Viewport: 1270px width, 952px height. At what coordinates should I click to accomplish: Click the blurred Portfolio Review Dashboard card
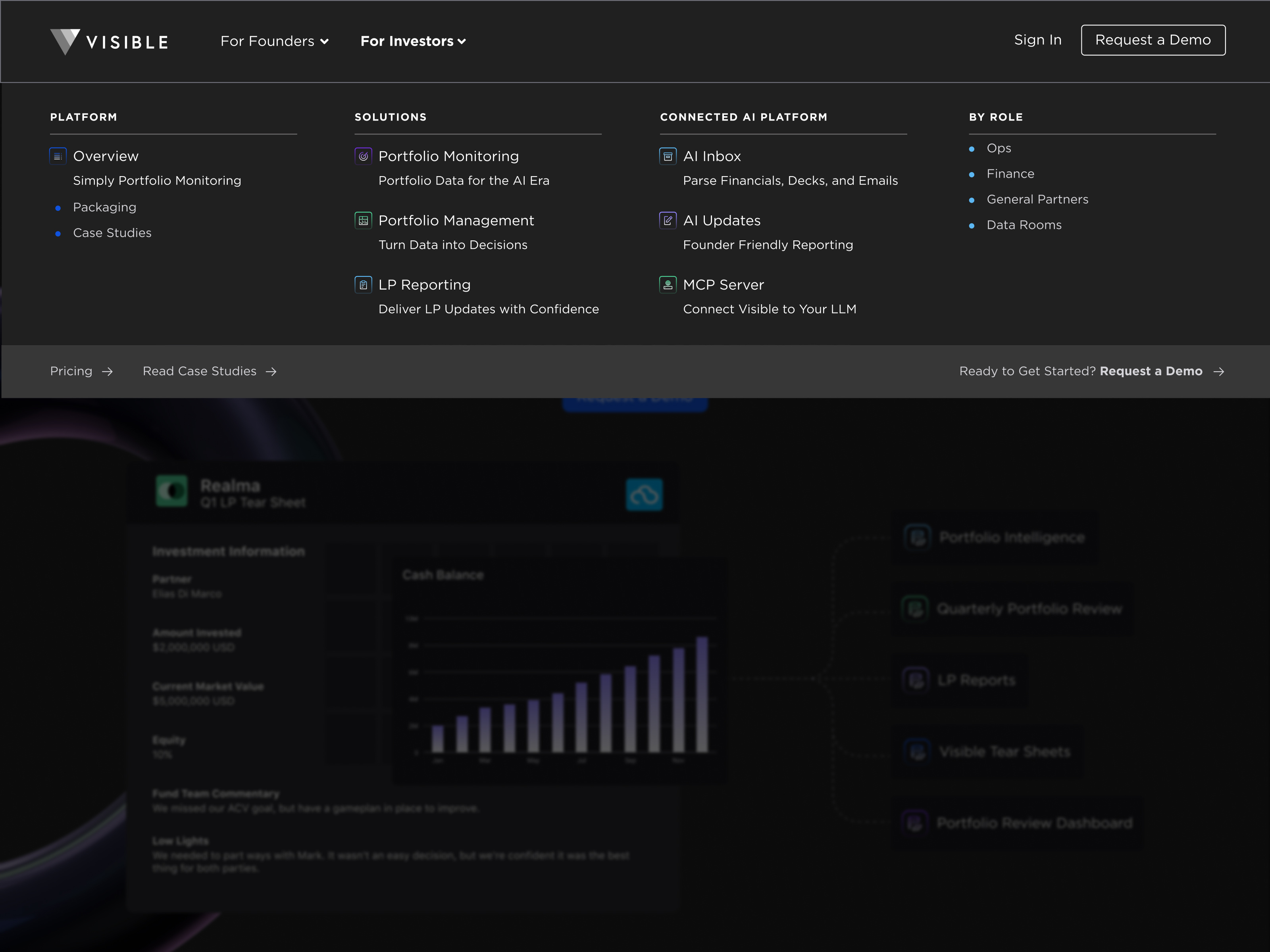point(1017,823)
